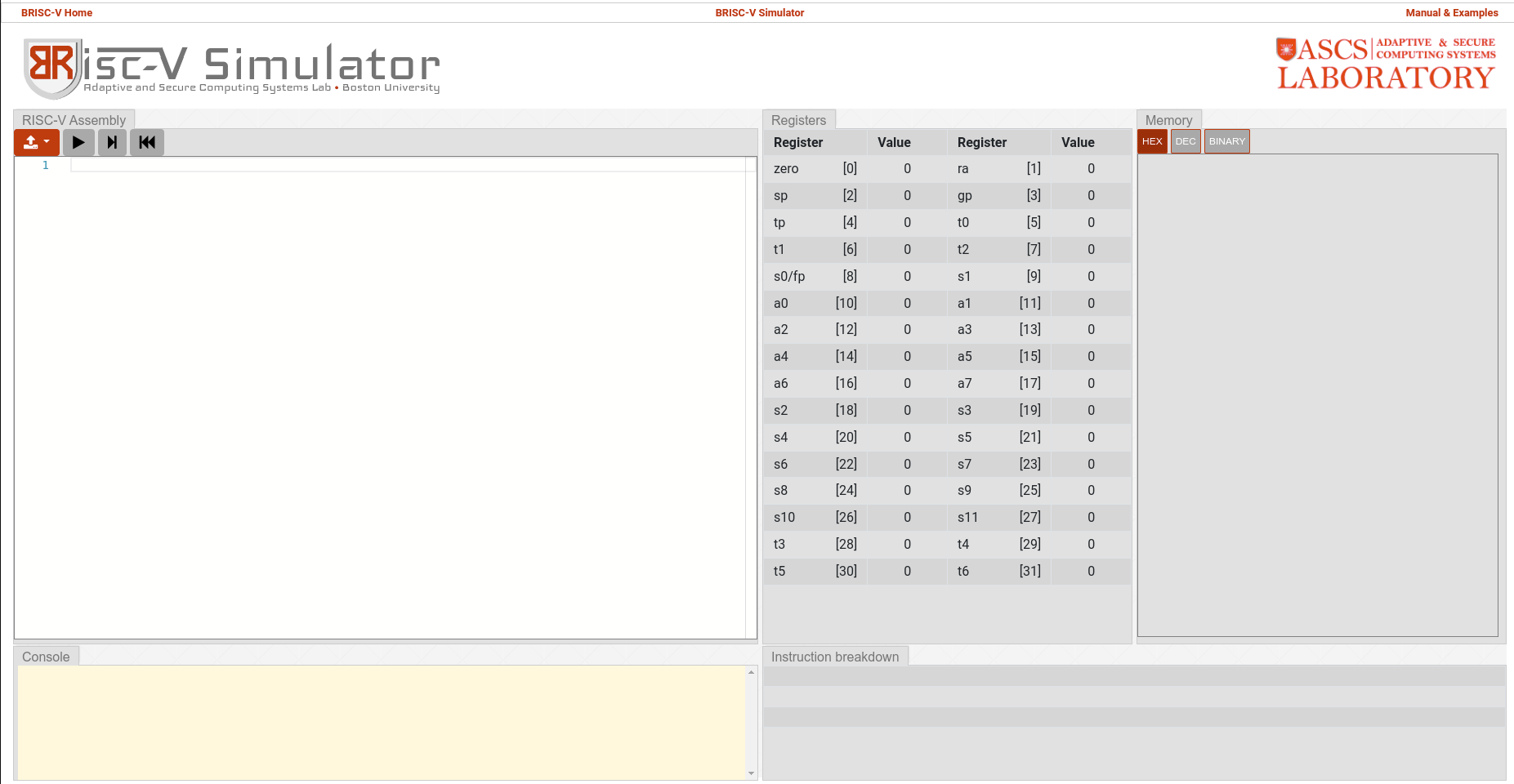
Task: Click the 's0/fp' register label
Action: pyautogui.click(x=789, y=277)
